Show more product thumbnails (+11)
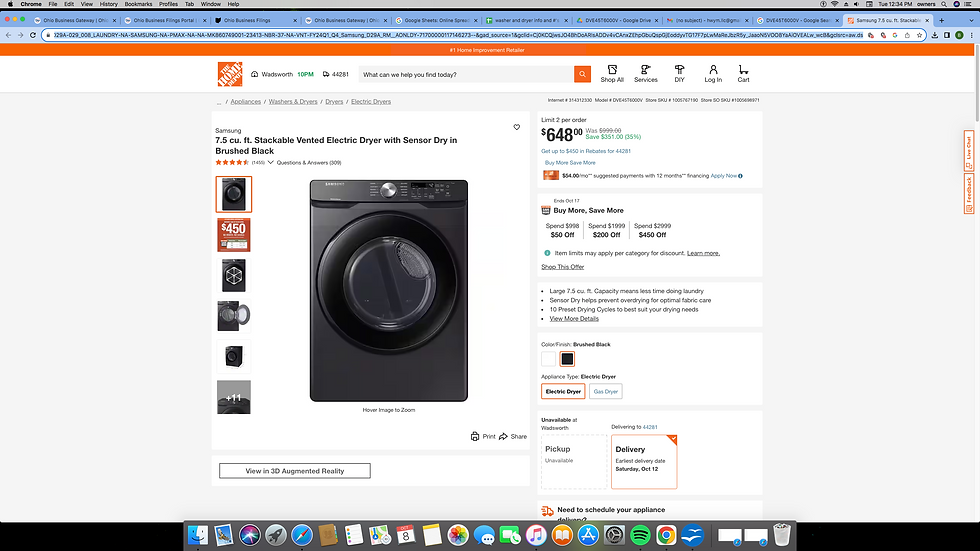The width and height of the screenshot is (980, 551). coord(234,397)
